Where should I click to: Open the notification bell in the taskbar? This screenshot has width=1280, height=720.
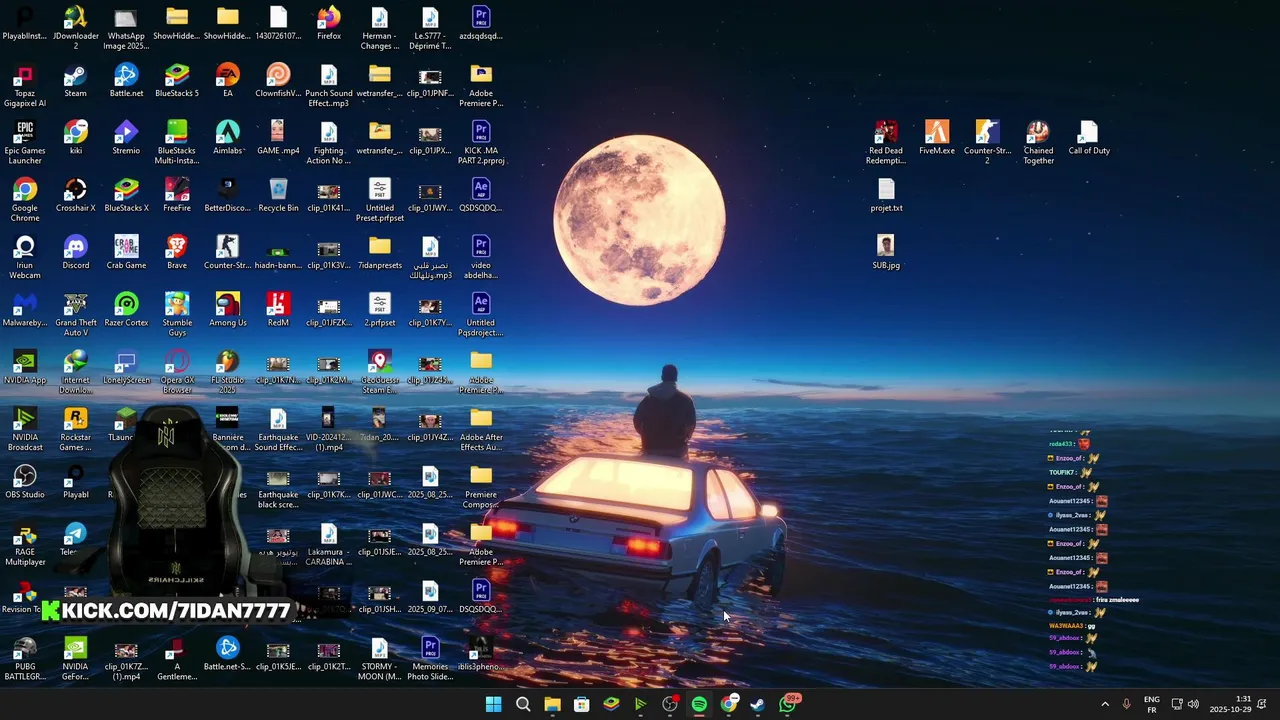point(1262,704)
